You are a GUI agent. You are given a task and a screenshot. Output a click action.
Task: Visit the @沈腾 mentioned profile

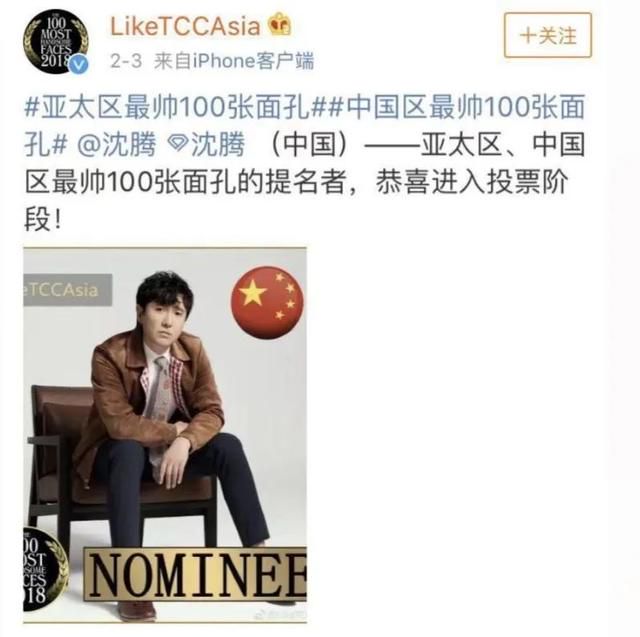116,144
